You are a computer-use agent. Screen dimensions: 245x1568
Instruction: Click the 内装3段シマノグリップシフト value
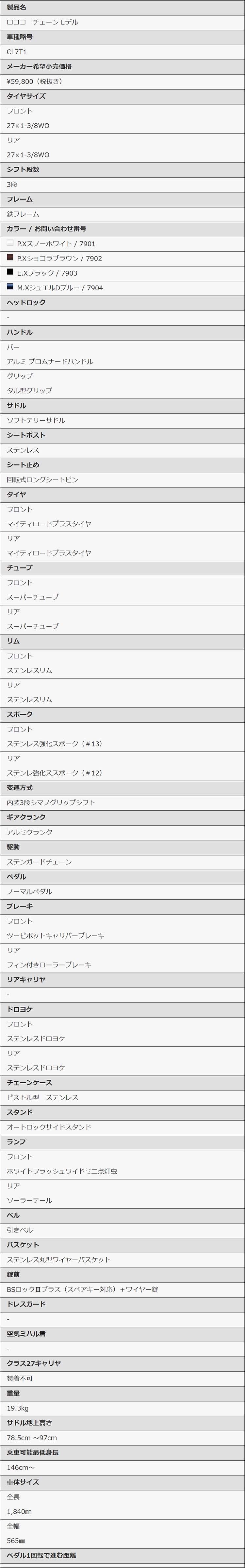[x=51, y=802]
